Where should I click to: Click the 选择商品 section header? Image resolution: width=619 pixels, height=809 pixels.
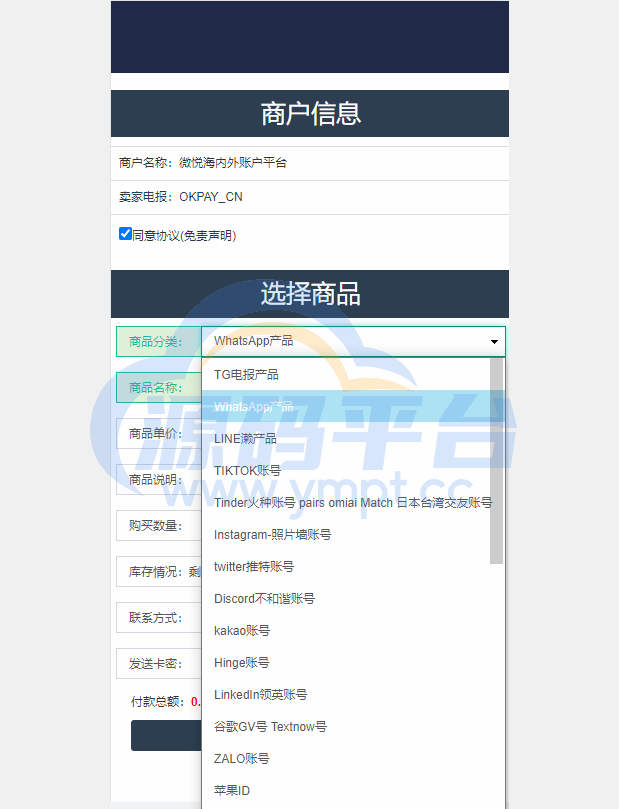[x=310, y=294]
